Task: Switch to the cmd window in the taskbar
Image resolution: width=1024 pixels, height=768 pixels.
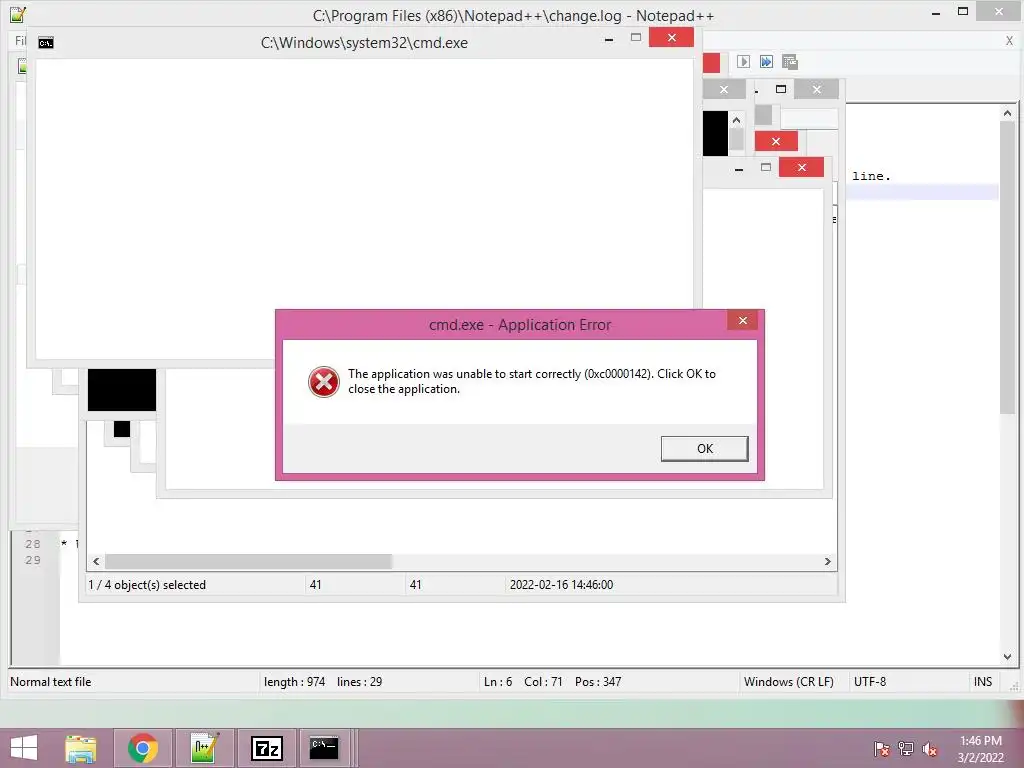Action: [x=324, y=748]
